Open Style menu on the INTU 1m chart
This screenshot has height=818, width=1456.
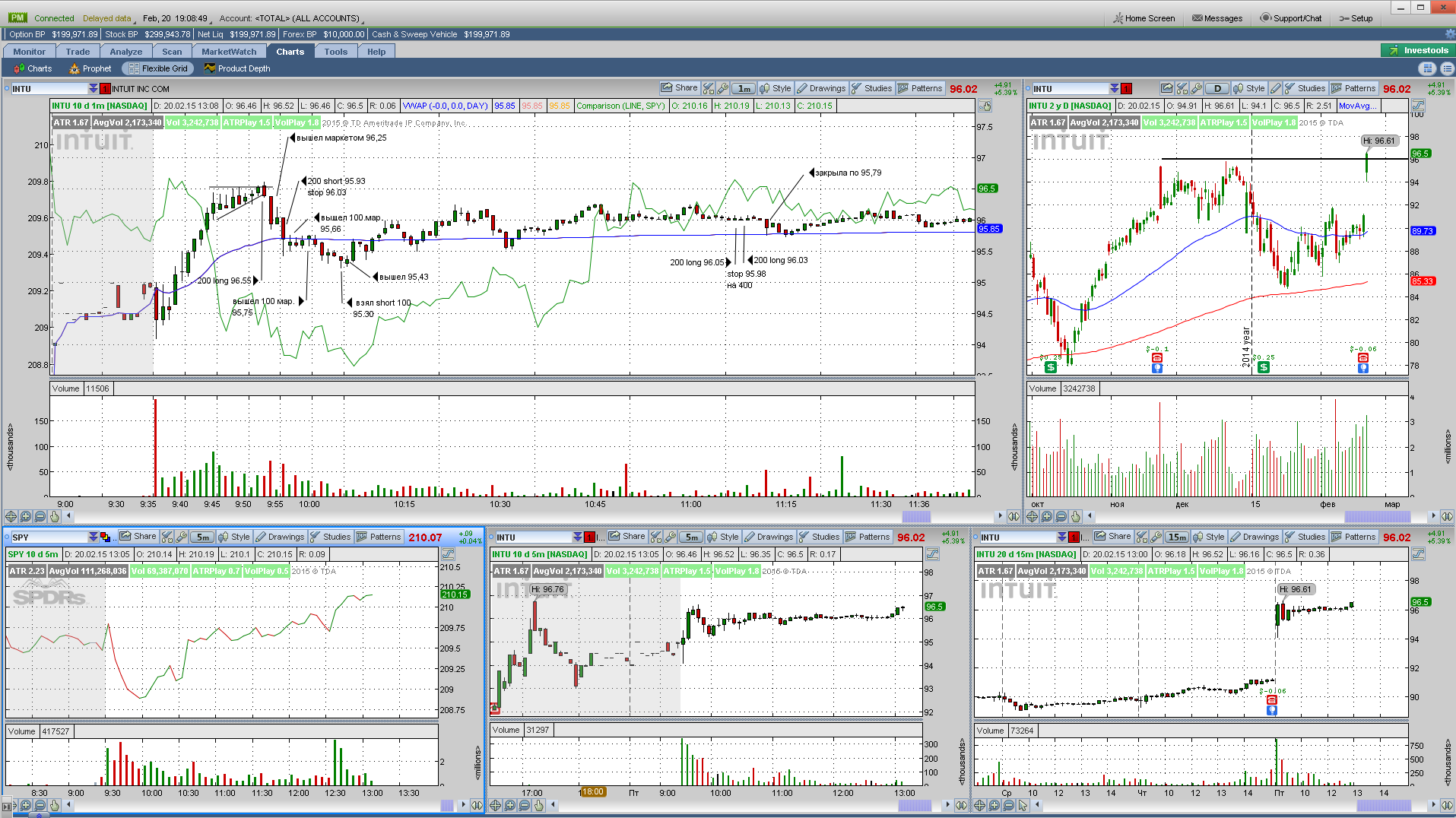coord(776,88)
